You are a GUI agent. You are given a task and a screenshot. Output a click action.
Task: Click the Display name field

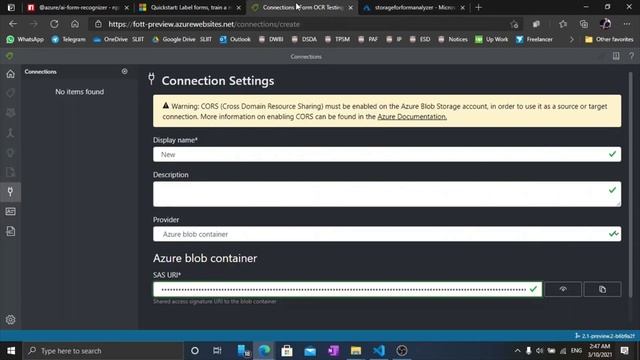[387, 154]
